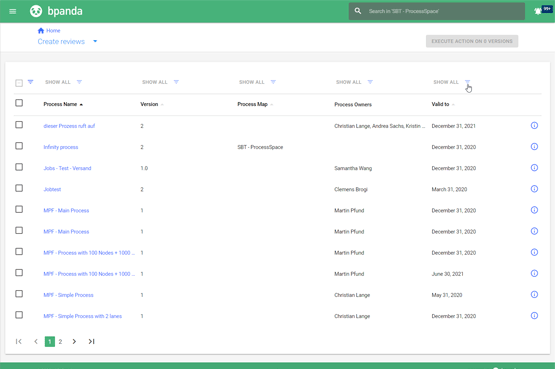555x369 pixels.
Task: Select page 2 in pagination
Action: [x=60, y=341]
